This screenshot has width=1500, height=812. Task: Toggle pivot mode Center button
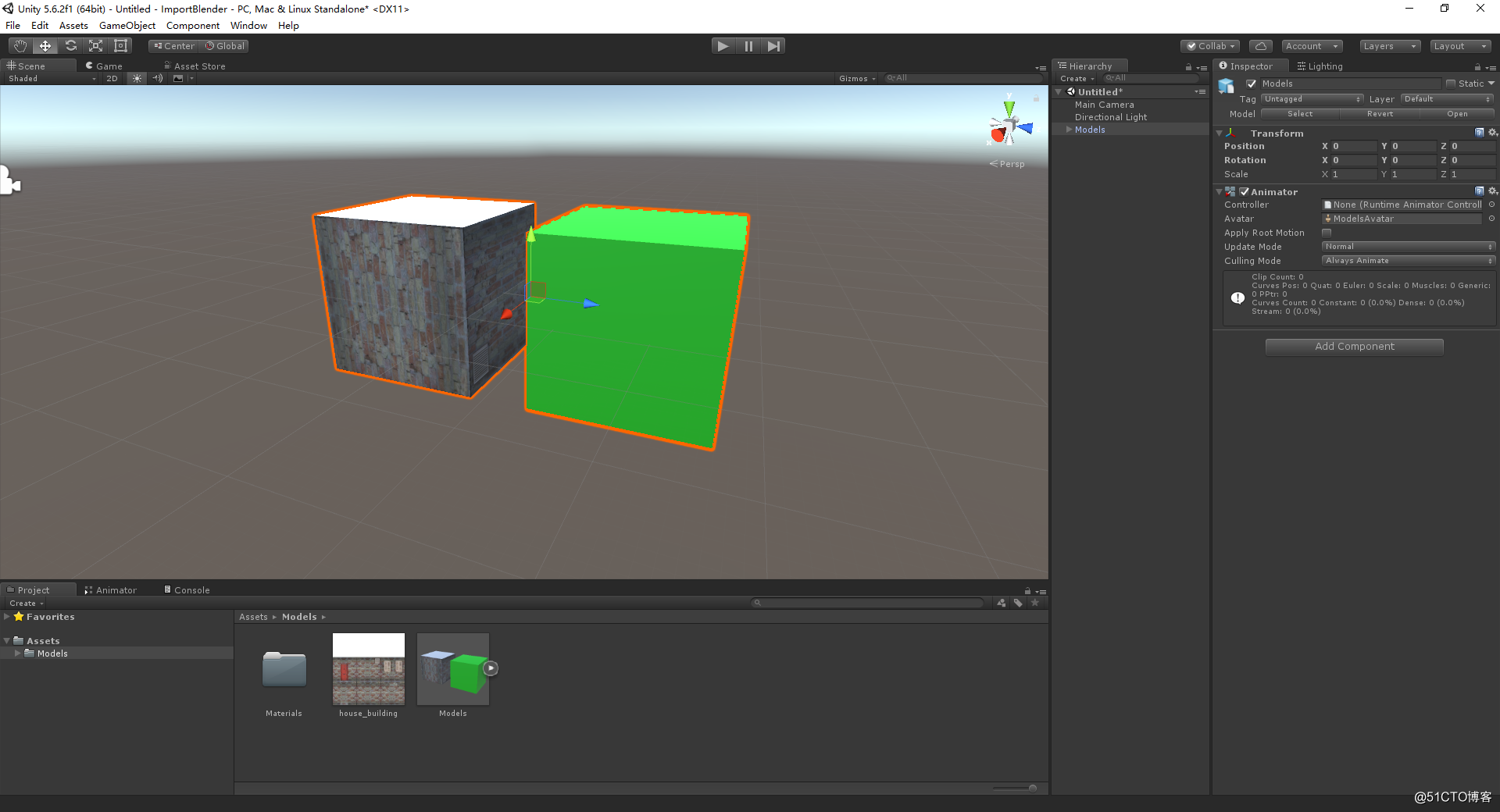pyautogui.click(x=174, y=46)
